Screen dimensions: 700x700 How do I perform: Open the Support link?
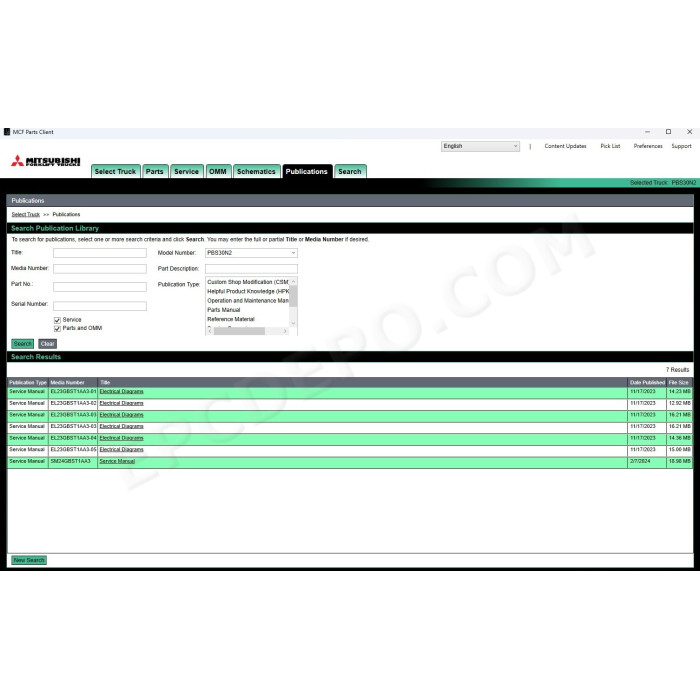point(681,146)
